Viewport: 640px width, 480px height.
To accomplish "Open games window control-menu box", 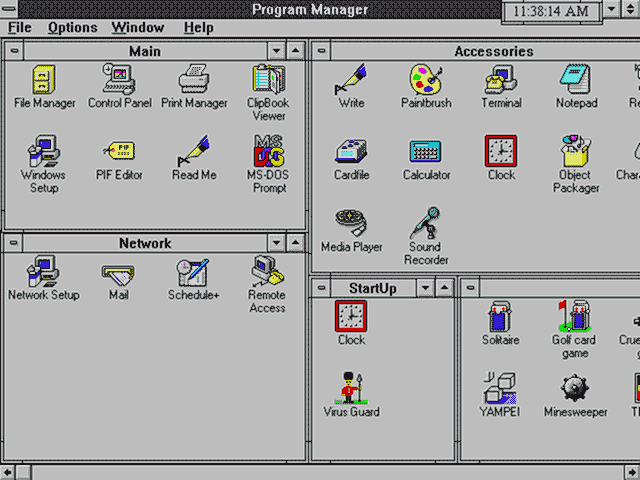I will (x=471, y=288).
